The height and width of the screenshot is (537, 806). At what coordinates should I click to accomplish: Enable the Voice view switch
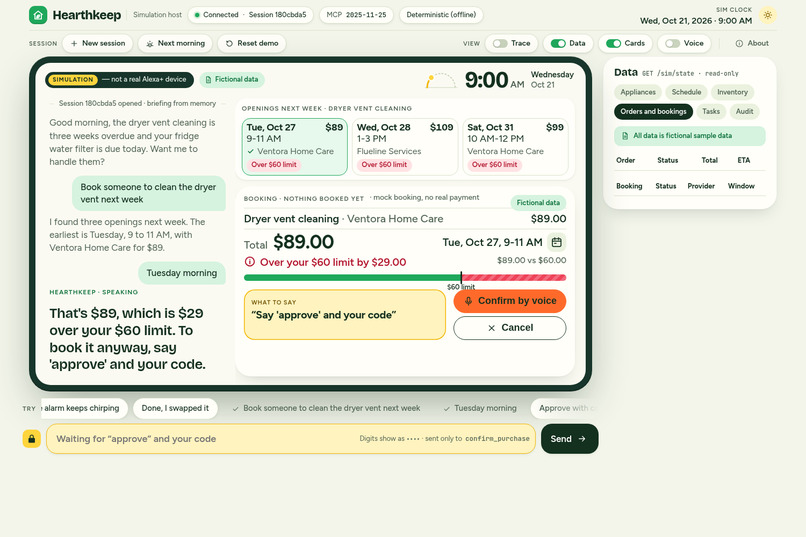coord(672,44)
